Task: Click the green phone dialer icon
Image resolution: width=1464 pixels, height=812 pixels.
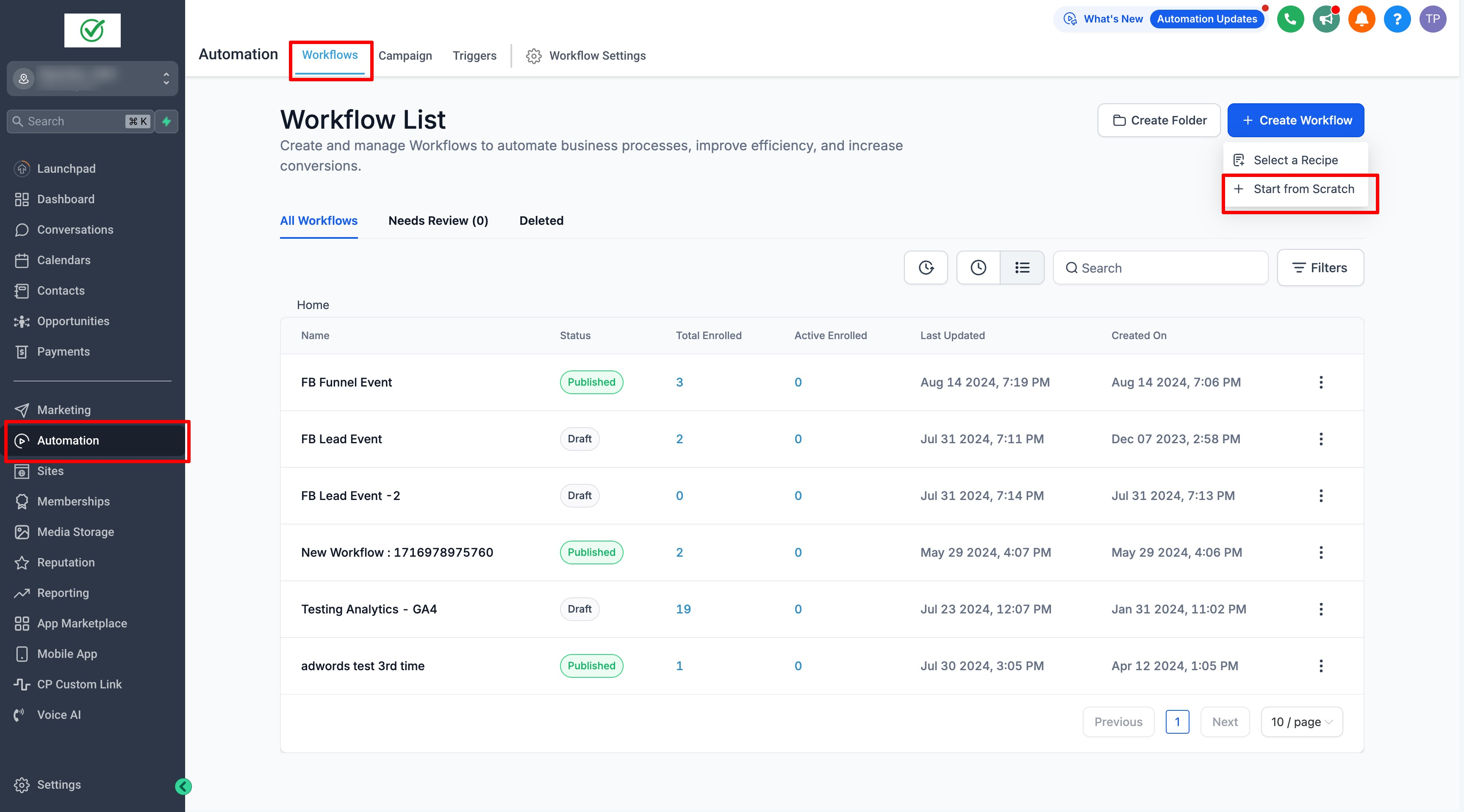Action: click(x=1290, y=19)
